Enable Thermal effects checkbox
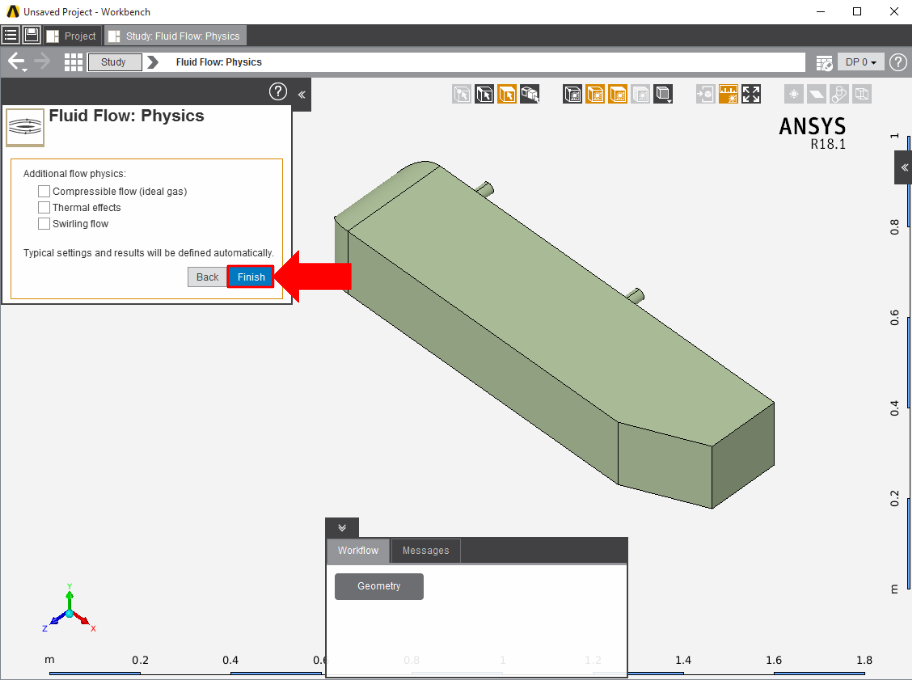 pos(44,207)
